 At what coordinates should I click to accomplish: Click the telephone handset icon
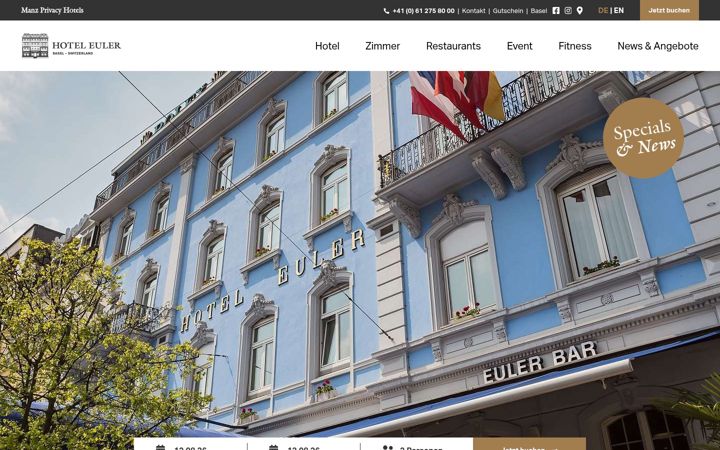386,11
